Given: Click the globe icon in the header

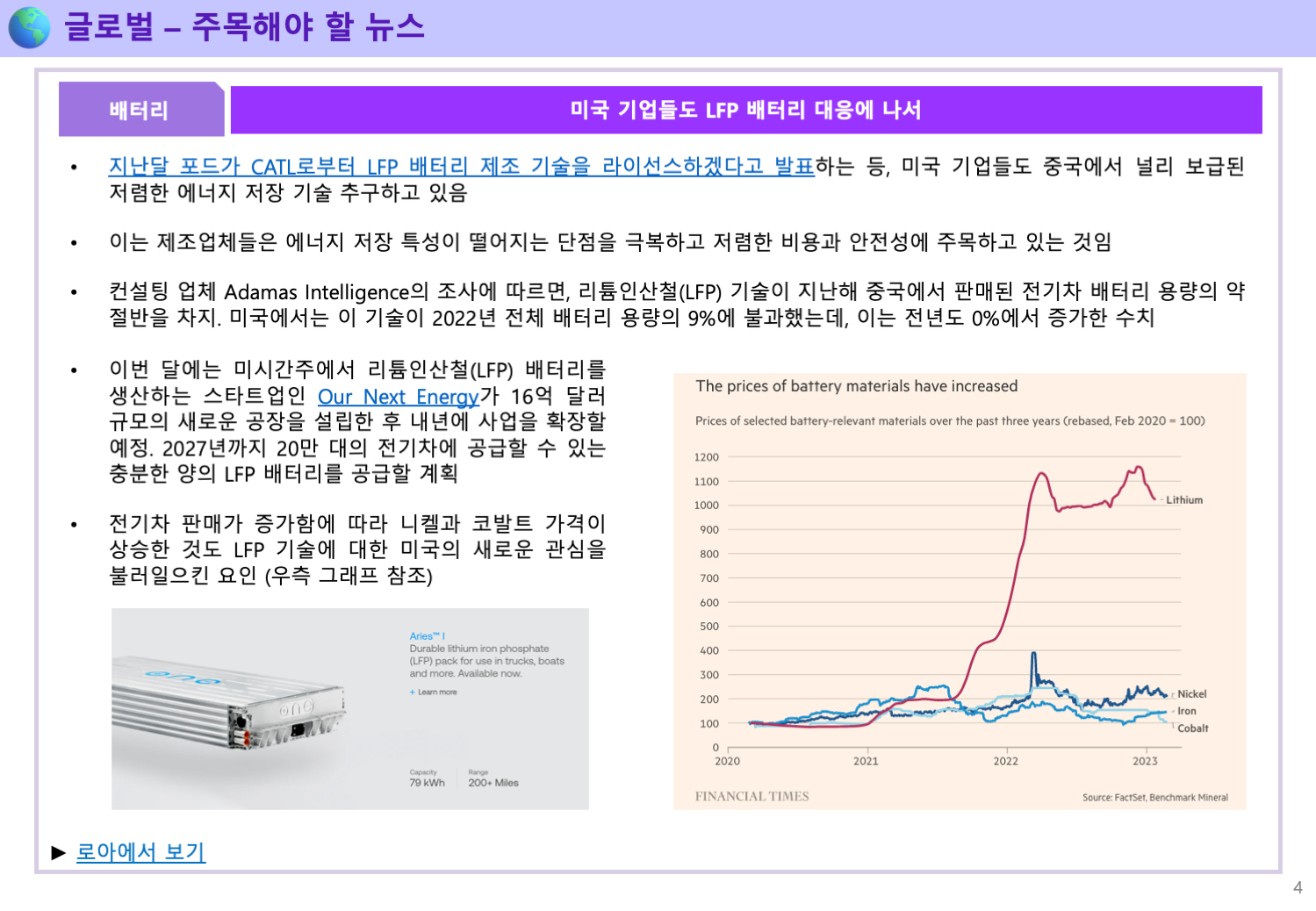Looking at the screenshot, I should click(29, 27).
